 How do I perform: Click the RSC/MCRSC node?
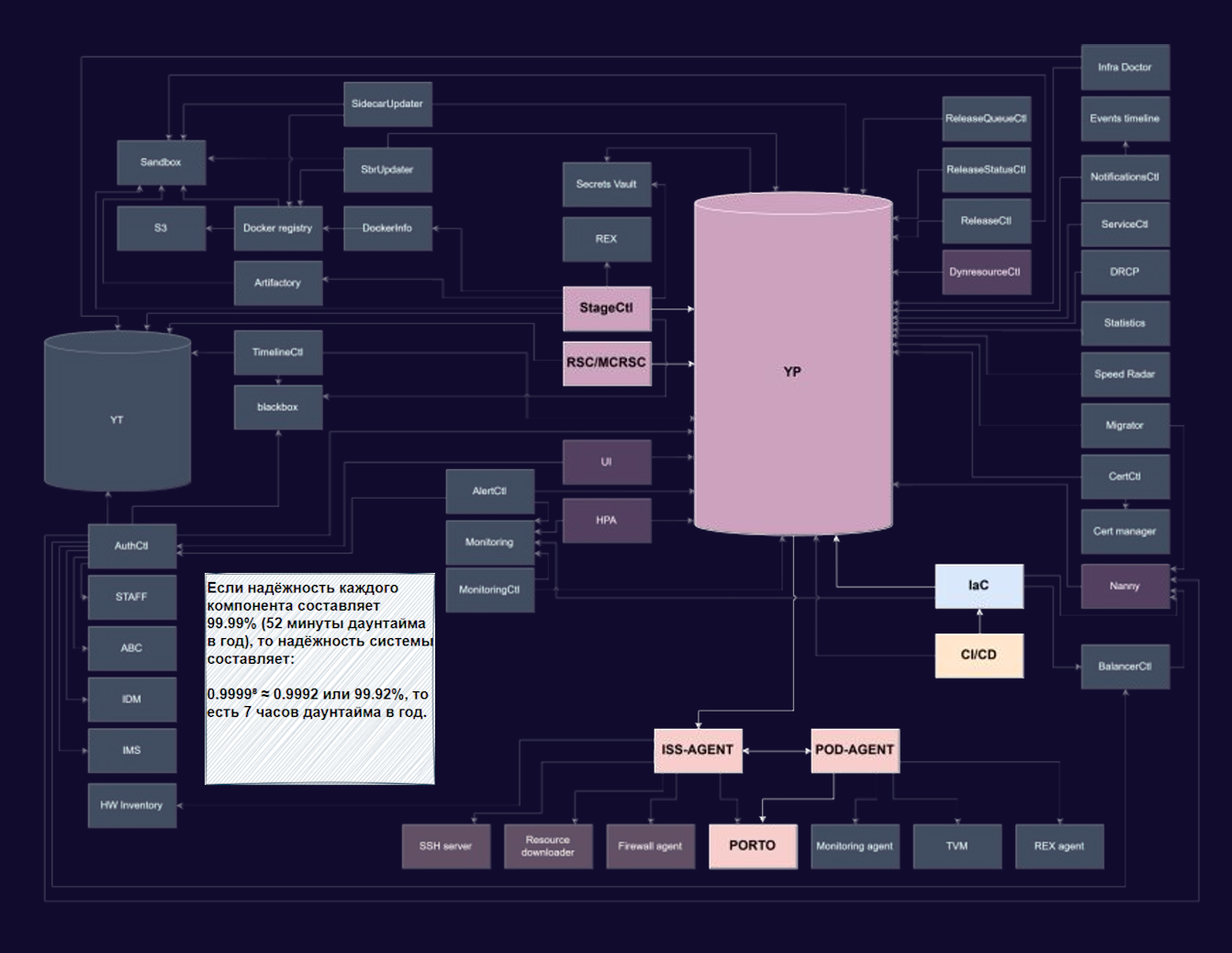click(607, 363)
